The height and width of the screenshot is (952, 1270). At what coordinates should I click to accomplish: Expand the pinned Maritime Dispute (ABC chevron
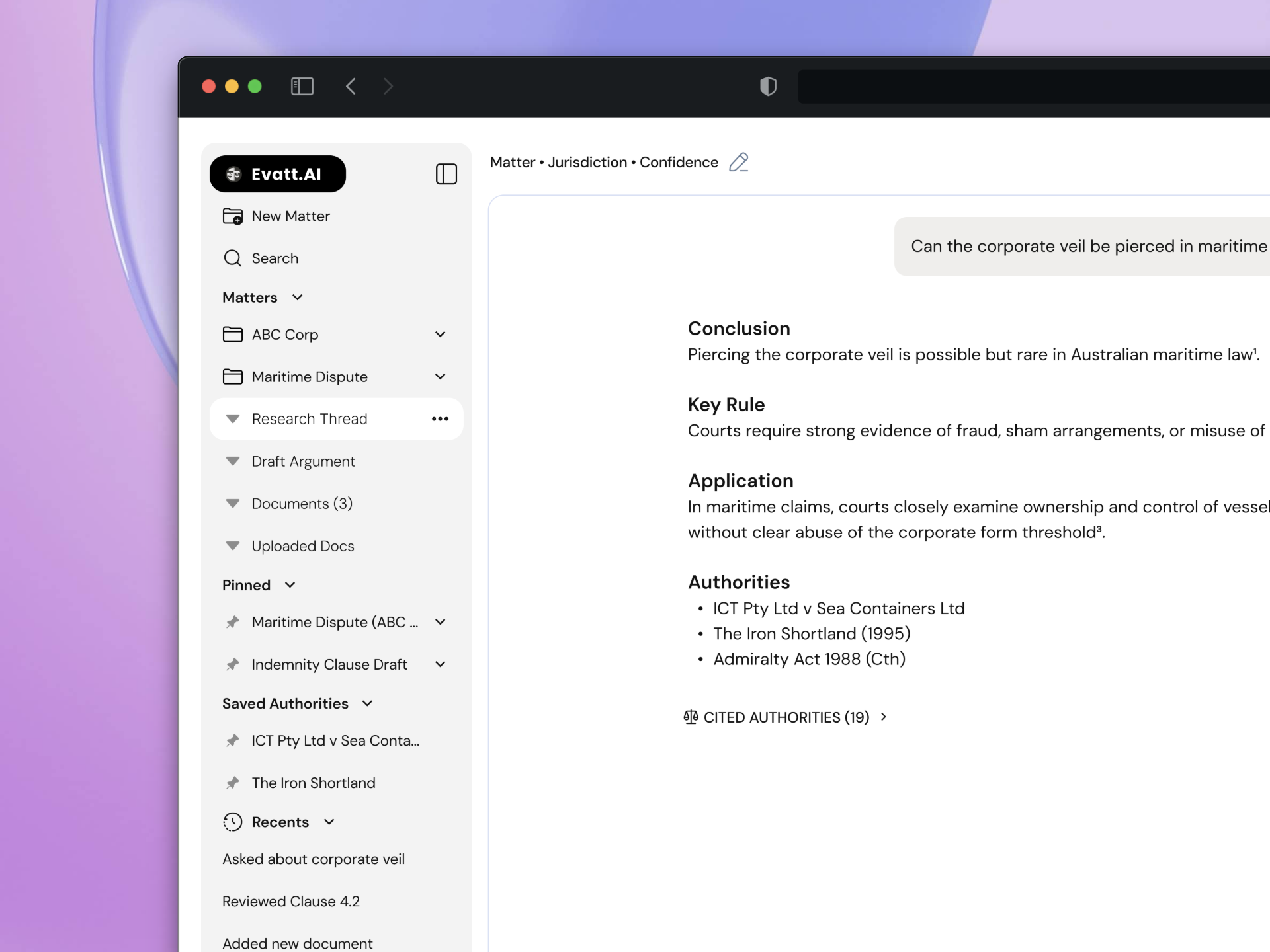(441, 622)
